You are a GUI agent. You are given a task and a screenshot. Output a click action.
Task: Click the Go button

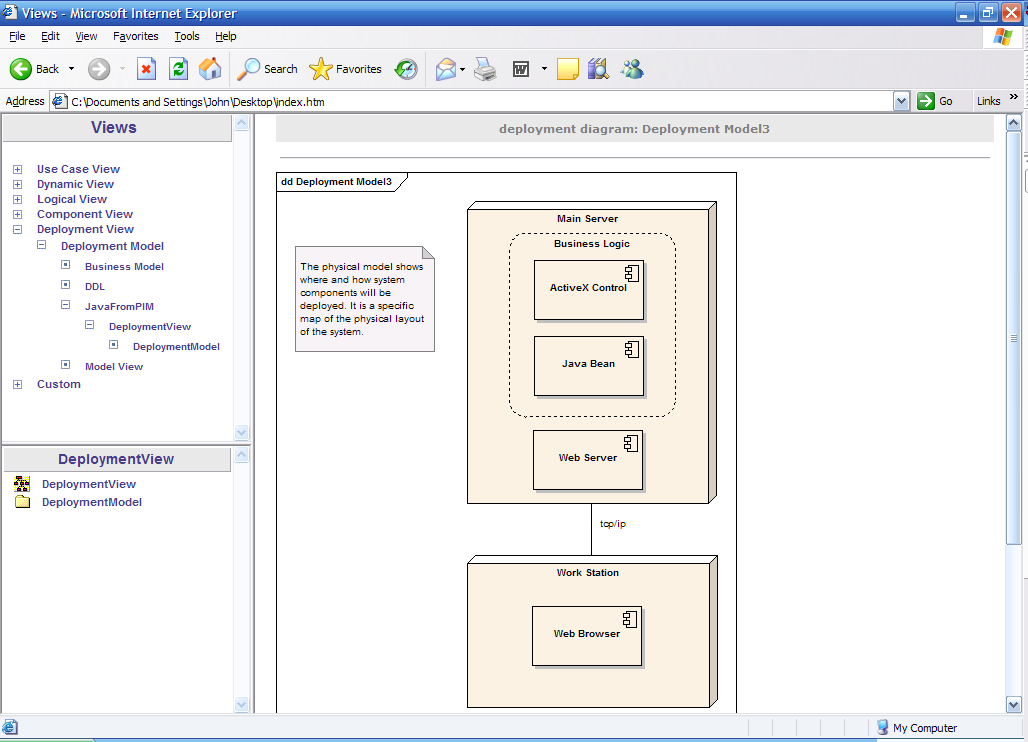(935, 101)
